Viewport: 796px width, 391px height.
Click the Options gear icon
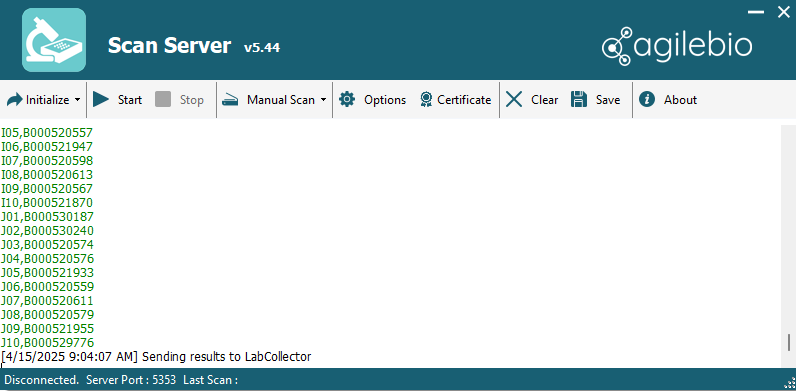(x=347, y=100)
